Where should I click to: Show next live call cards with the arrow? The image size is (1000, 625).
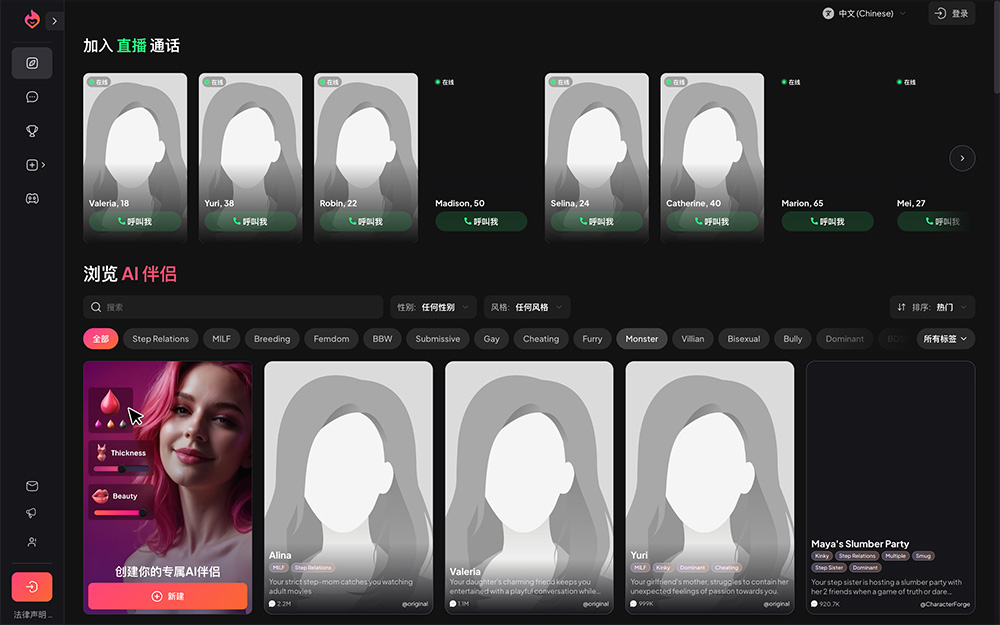pyautogui.click(x=962, y=158)
